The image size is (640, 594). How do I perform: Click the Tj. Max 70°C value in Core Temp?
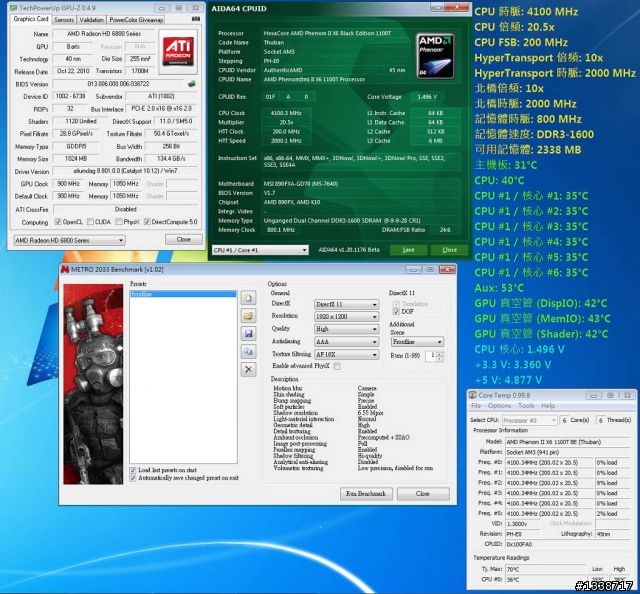(545, 569)
